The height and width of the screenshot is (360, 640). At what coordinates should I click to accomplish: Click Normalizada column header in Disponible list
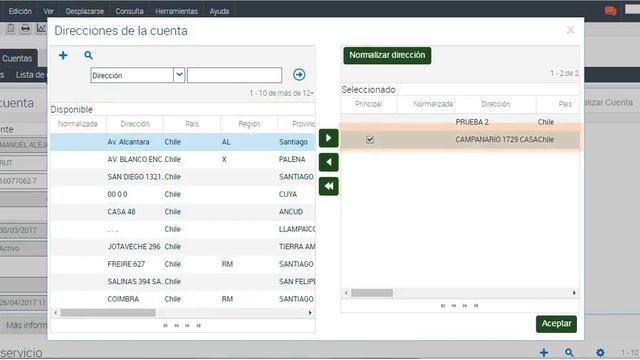tap(78, 124)
